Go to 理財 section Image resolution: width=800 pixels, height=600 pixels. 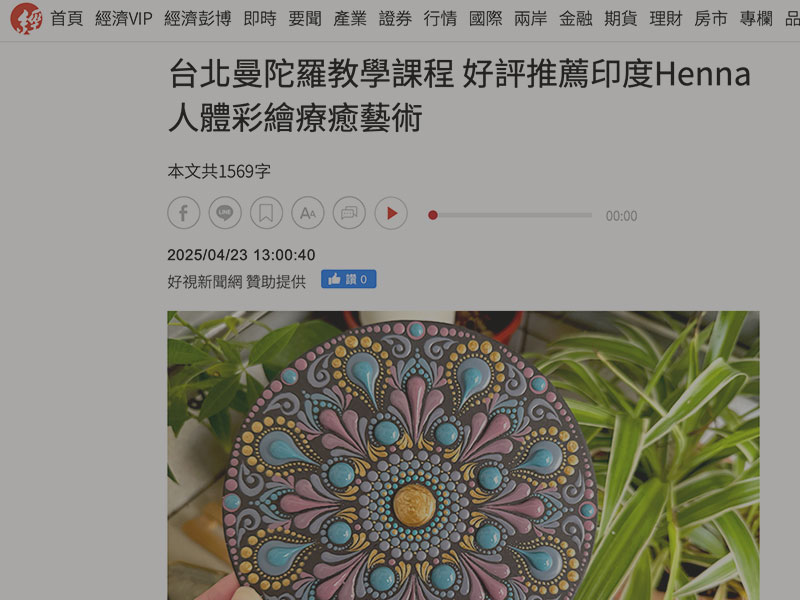tap(666, 19)
